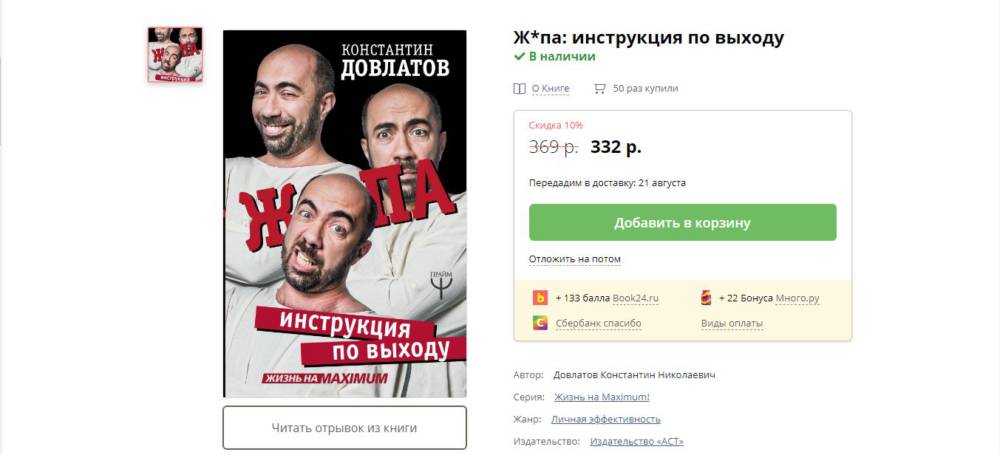
Task: Click the Сбербанк спасибо icon
Action: [540, 323]
